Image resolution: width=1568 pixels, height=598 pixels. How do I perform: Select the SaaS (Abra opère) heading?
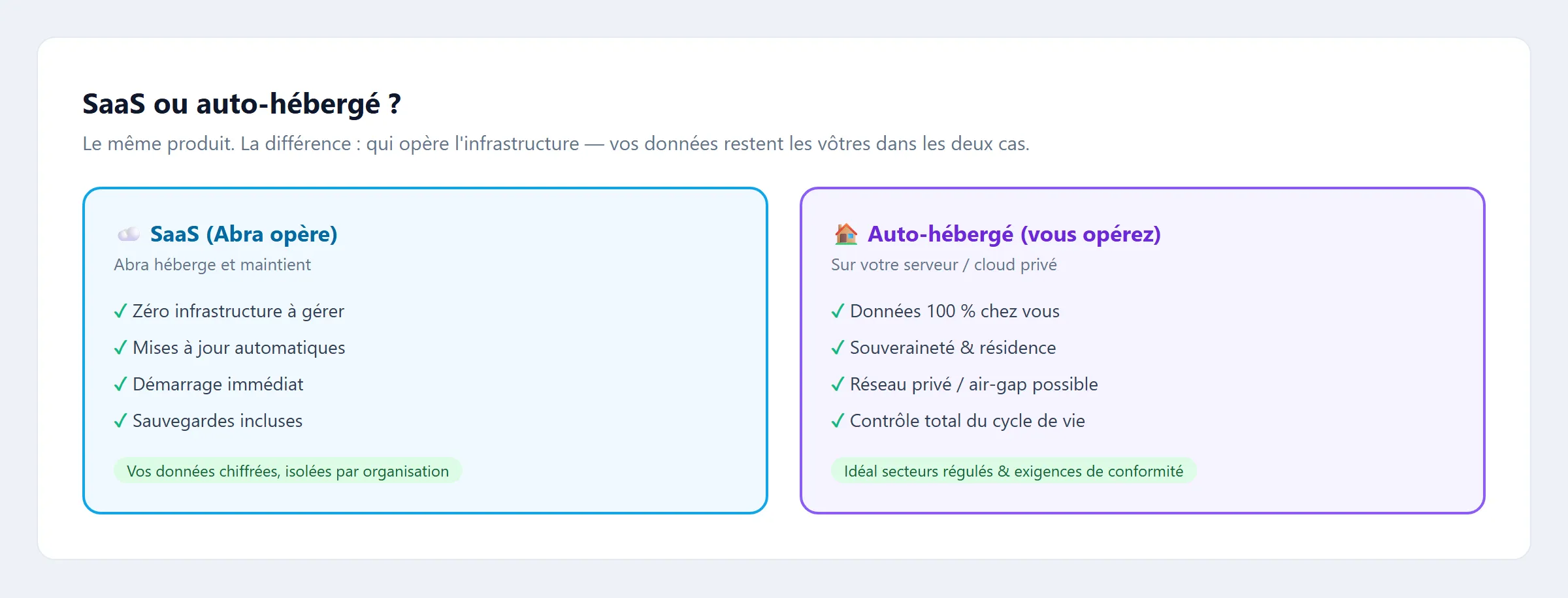(x=244, y=234)
